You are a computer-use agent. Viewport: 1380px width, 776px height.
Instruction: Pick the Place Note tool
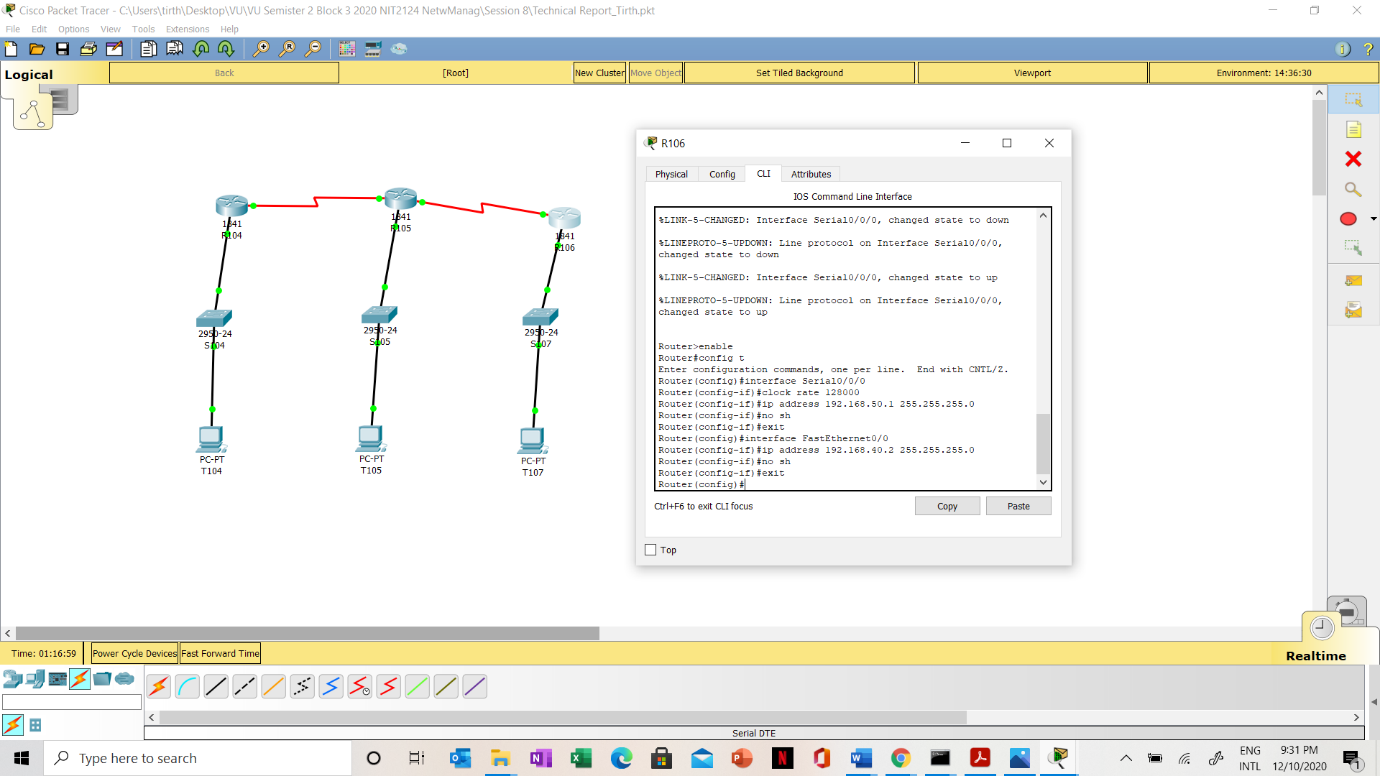tap(1353, 129)
